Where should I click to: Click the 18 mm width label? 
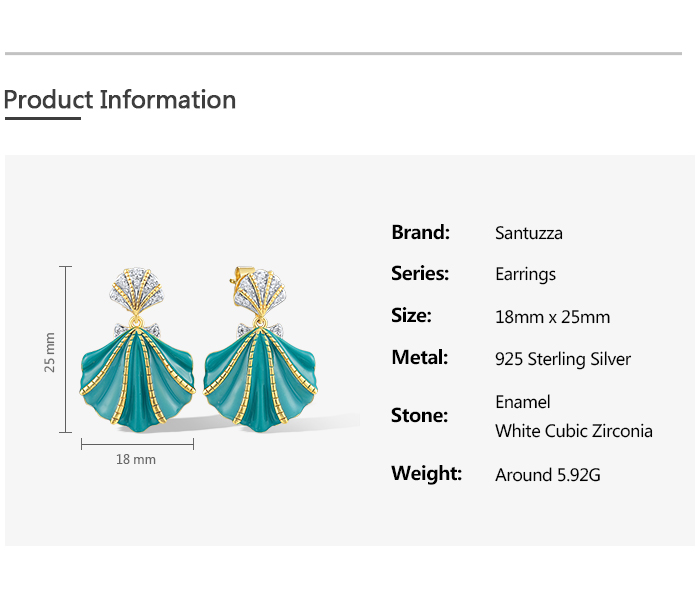point(136,459)
